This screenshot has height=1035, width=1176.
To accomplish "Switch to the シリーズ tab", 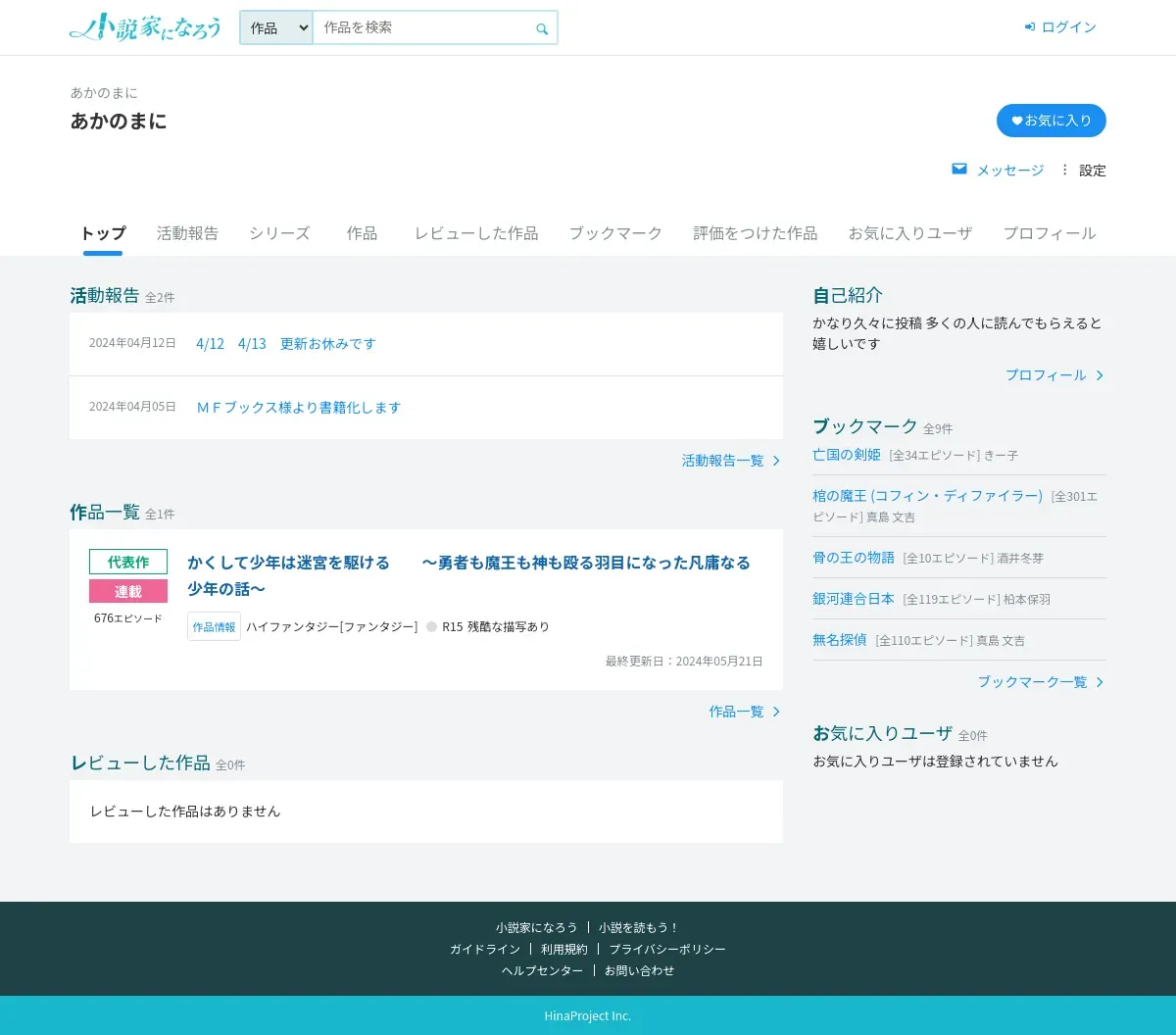I will pos(279,233).
